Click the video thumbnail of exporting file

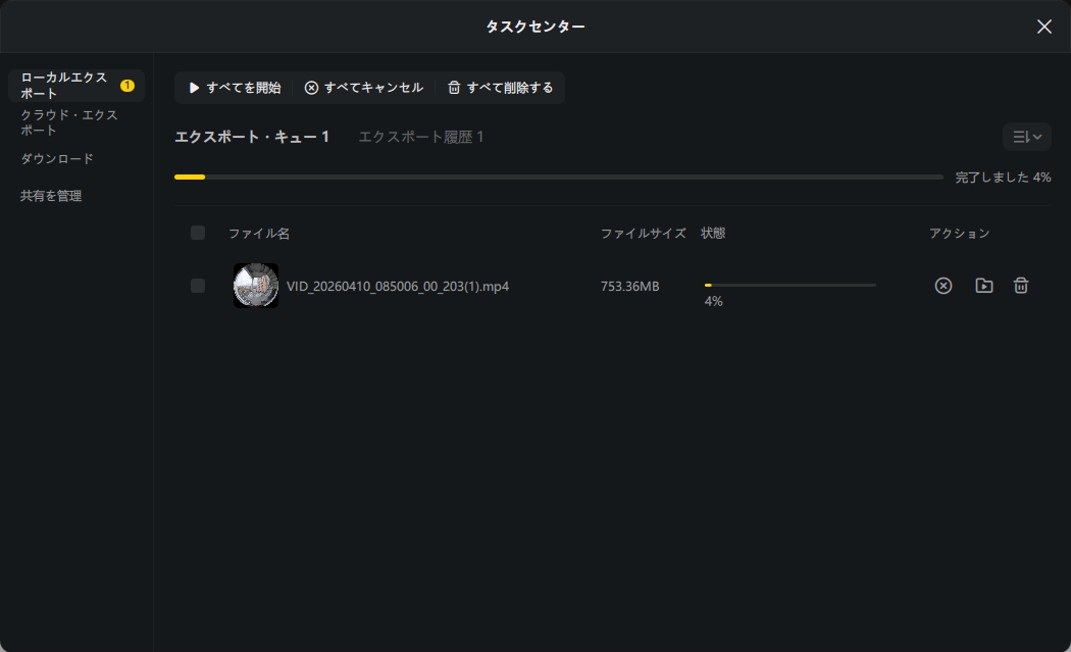[x=255, y=285]
